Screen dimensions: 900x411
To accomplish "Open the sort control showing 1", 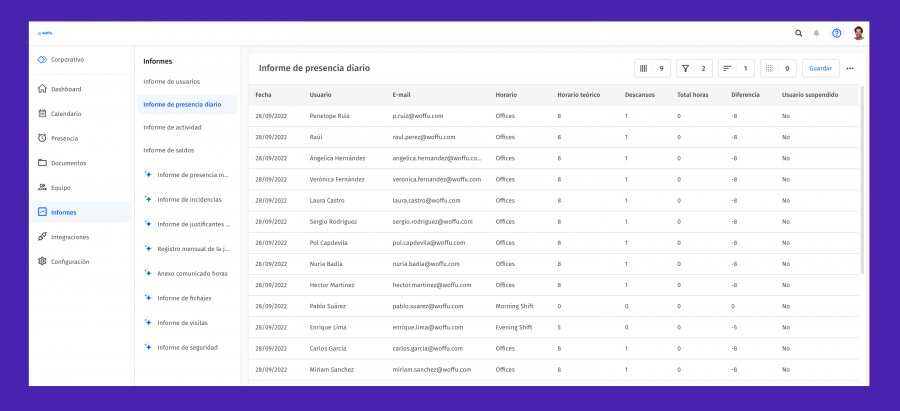I will coord(736,68).
